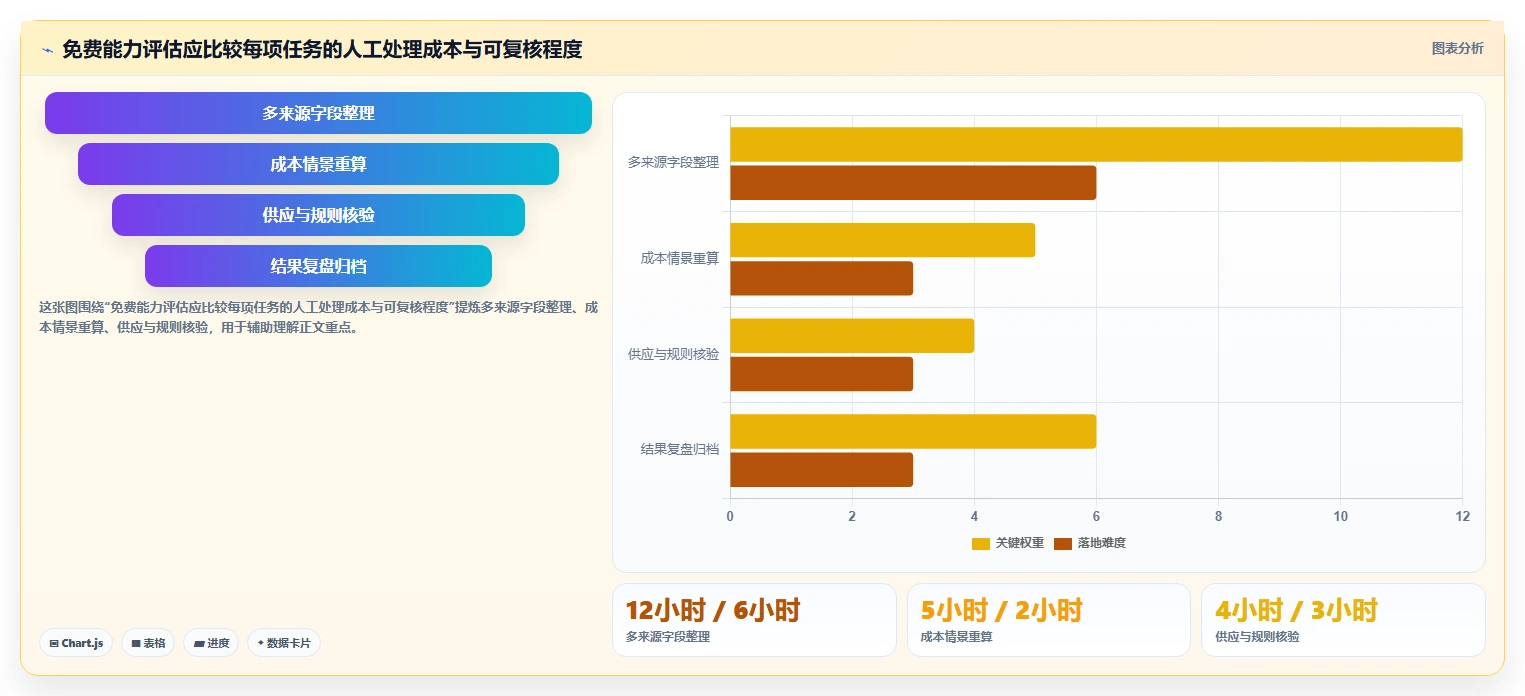Screen dimensions: 1525x696
Task: Click the page title 免费能力评估 heading
Action: click(322, 49)
